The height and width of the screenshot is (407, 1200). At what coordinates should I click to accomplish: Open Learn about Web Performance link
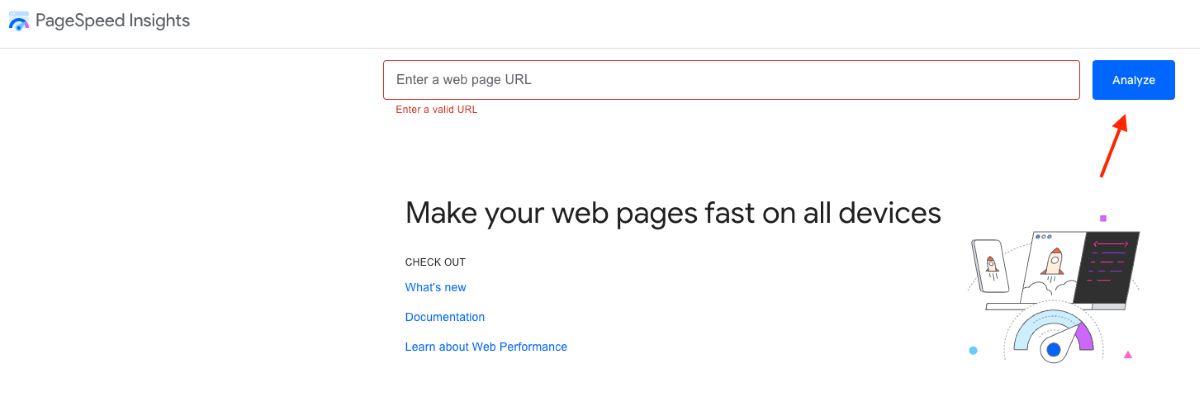point(486,347)
